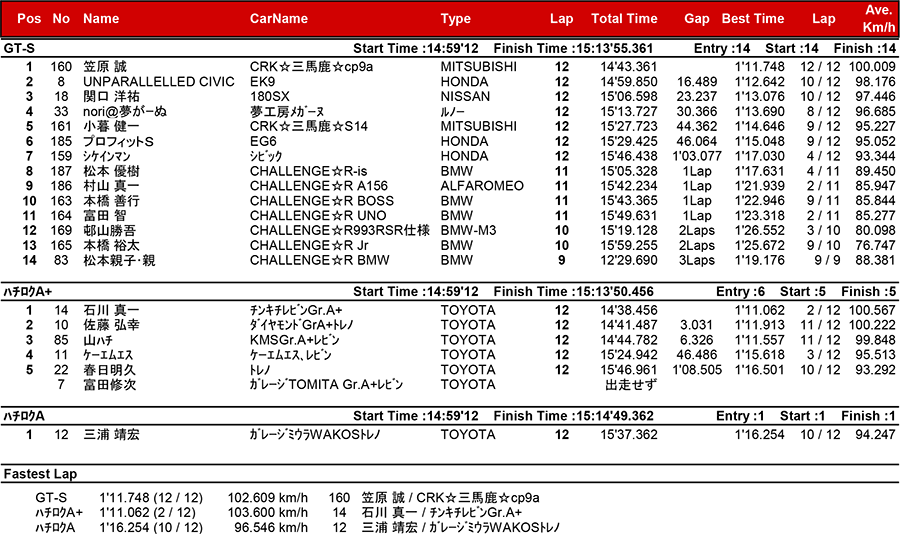Click driver name 笠原 誠 in GT-S results
Viewport: 900px width, 534px height.
[x=105, y=67]
